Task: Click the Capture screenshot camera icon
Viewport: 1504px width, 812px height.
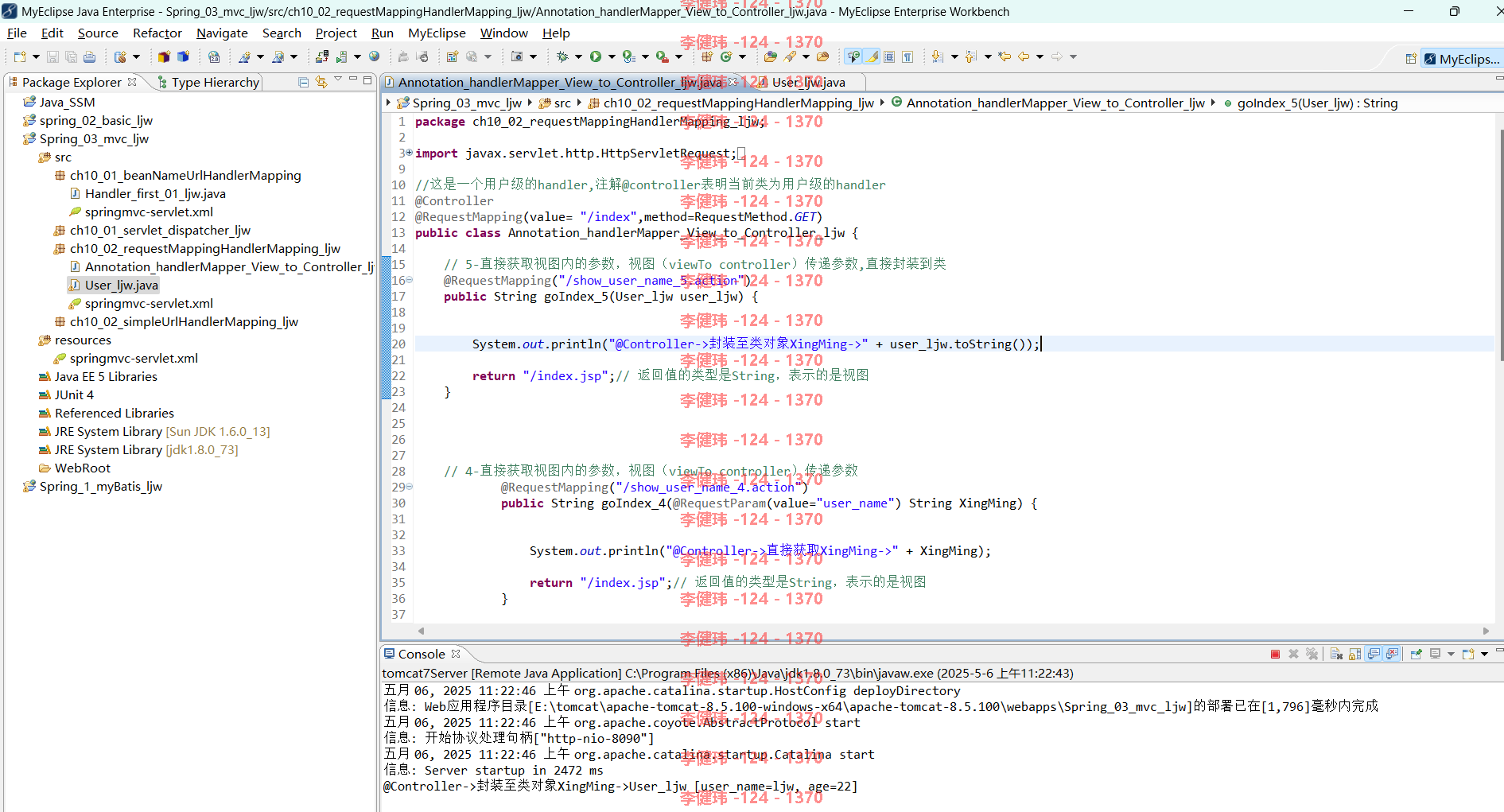Action: coord(517,56)
